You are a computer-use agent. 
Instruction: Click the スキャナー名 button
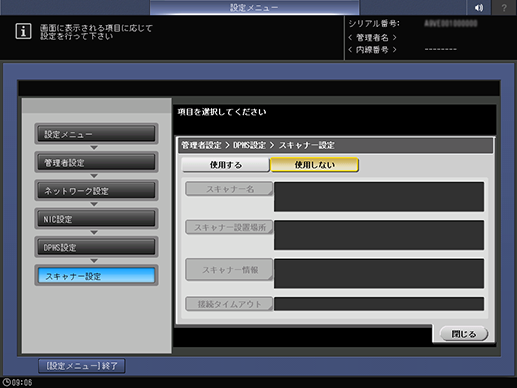tap(229, 189)
